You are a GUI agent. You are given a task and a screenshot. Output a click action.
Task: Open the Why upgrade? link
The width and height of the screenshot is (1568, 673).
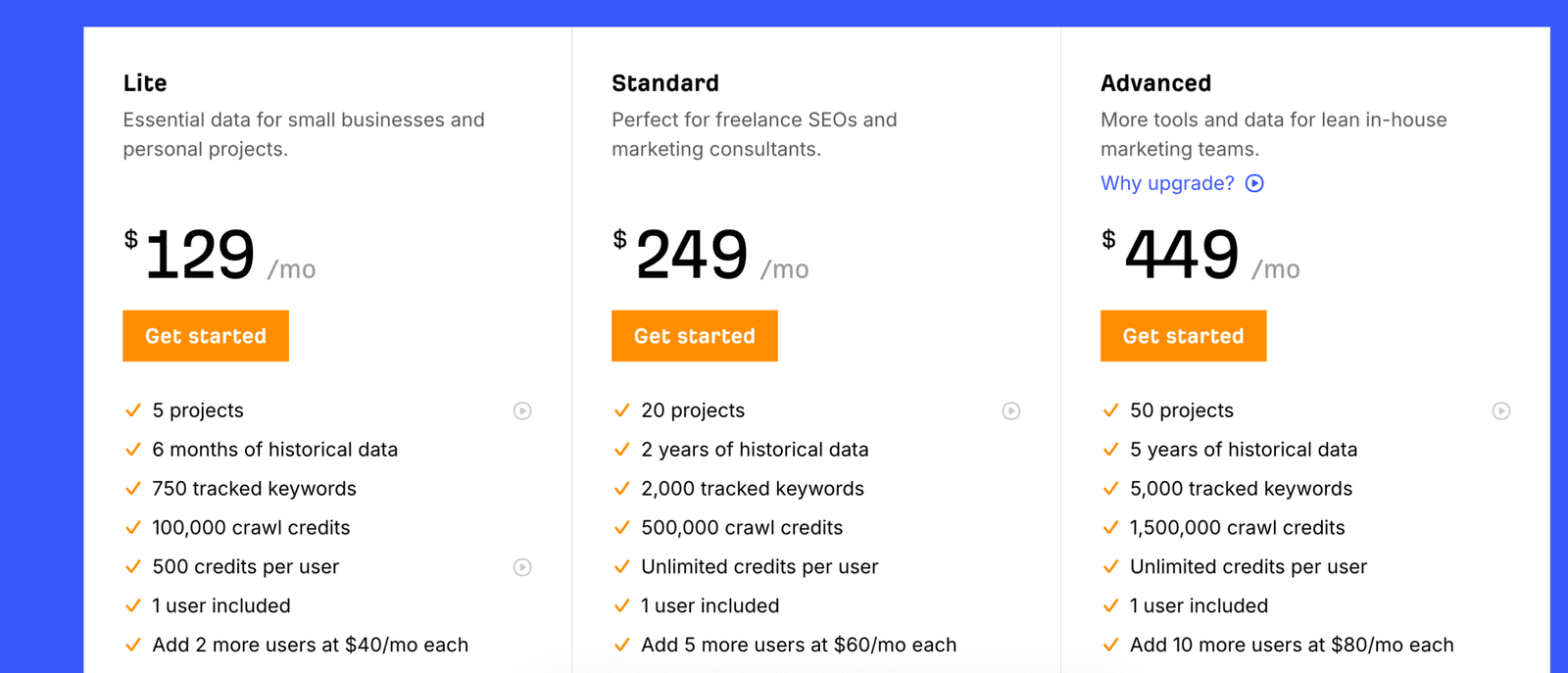(x=1166, y=183)
